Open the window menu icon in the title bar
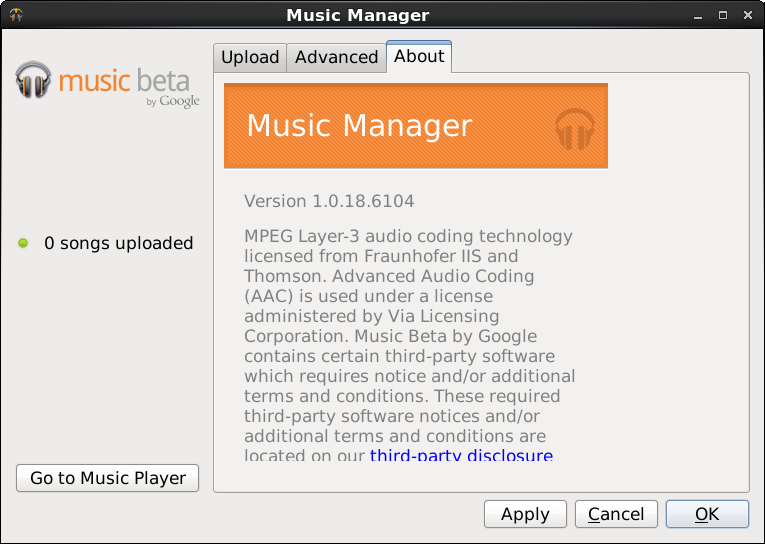This screenshot has width=765, height=544. coord(15,15)
